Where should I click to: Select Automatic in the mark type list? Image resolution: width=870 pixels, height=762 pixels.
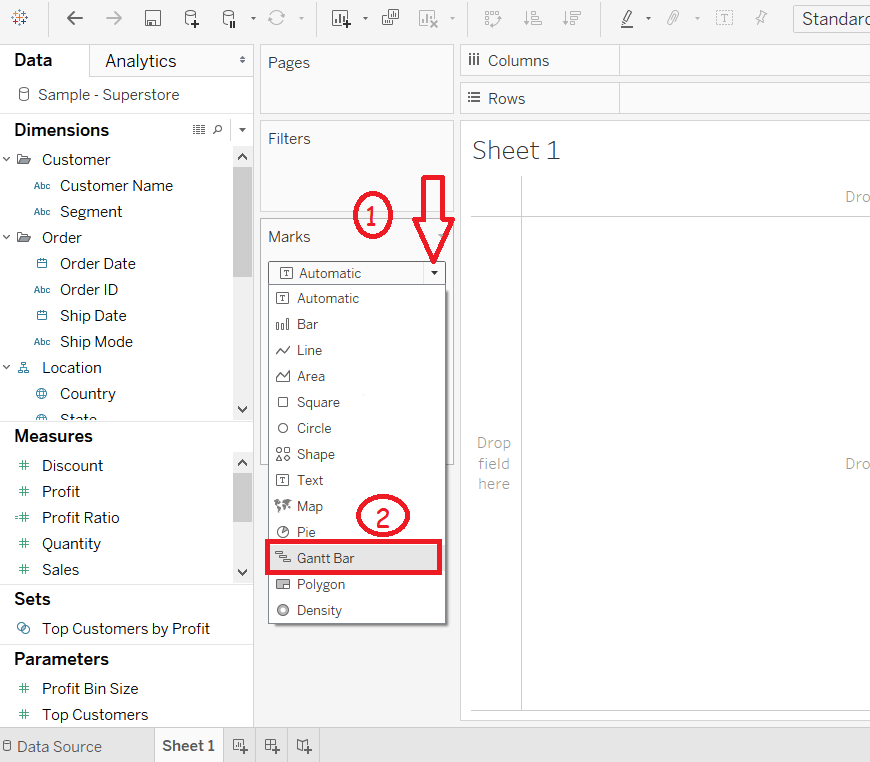coord(356,298)
